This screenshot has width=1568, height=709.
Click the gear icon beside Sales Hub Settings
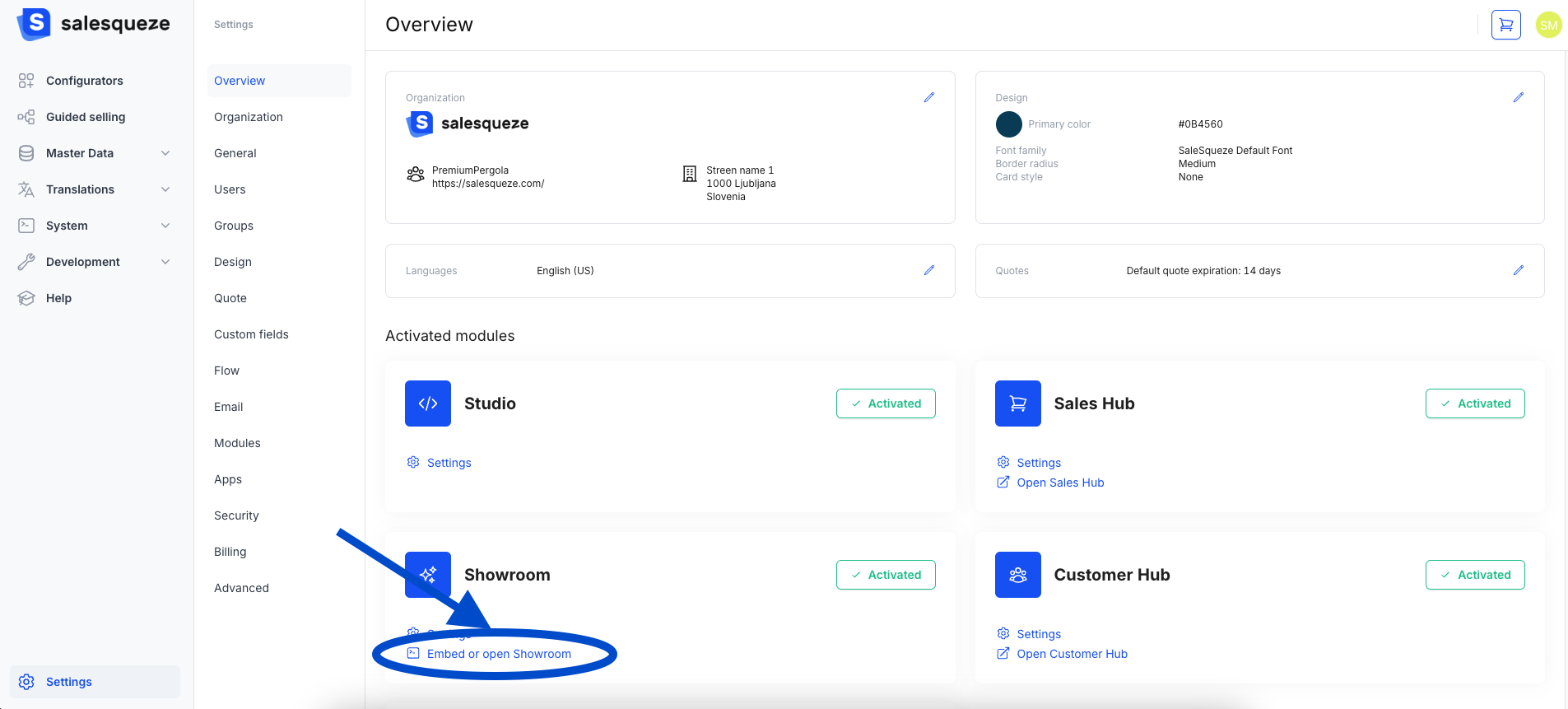1003,462
